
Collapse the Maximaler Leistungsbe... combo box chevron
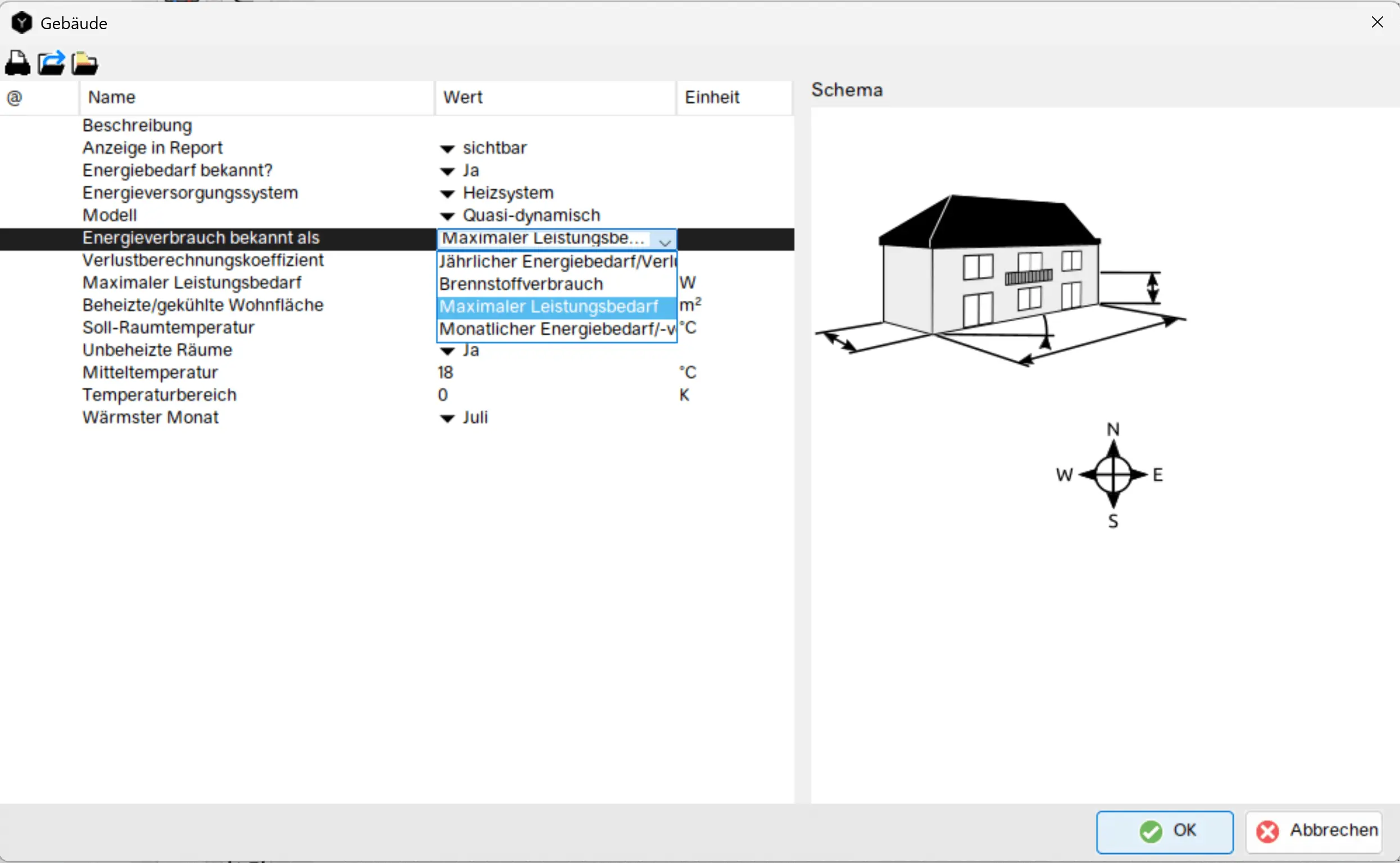665,242
